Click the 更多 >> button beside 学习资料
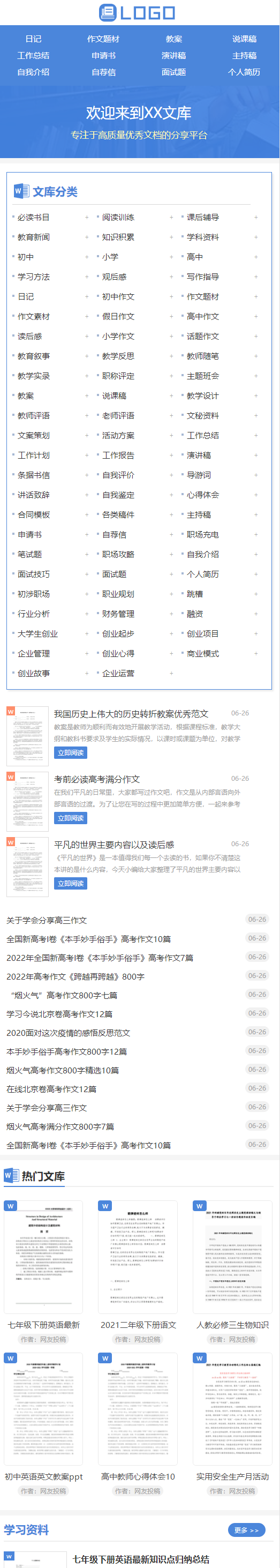The height and width of the screenshot is (1568, 280). coord(246,1529)
